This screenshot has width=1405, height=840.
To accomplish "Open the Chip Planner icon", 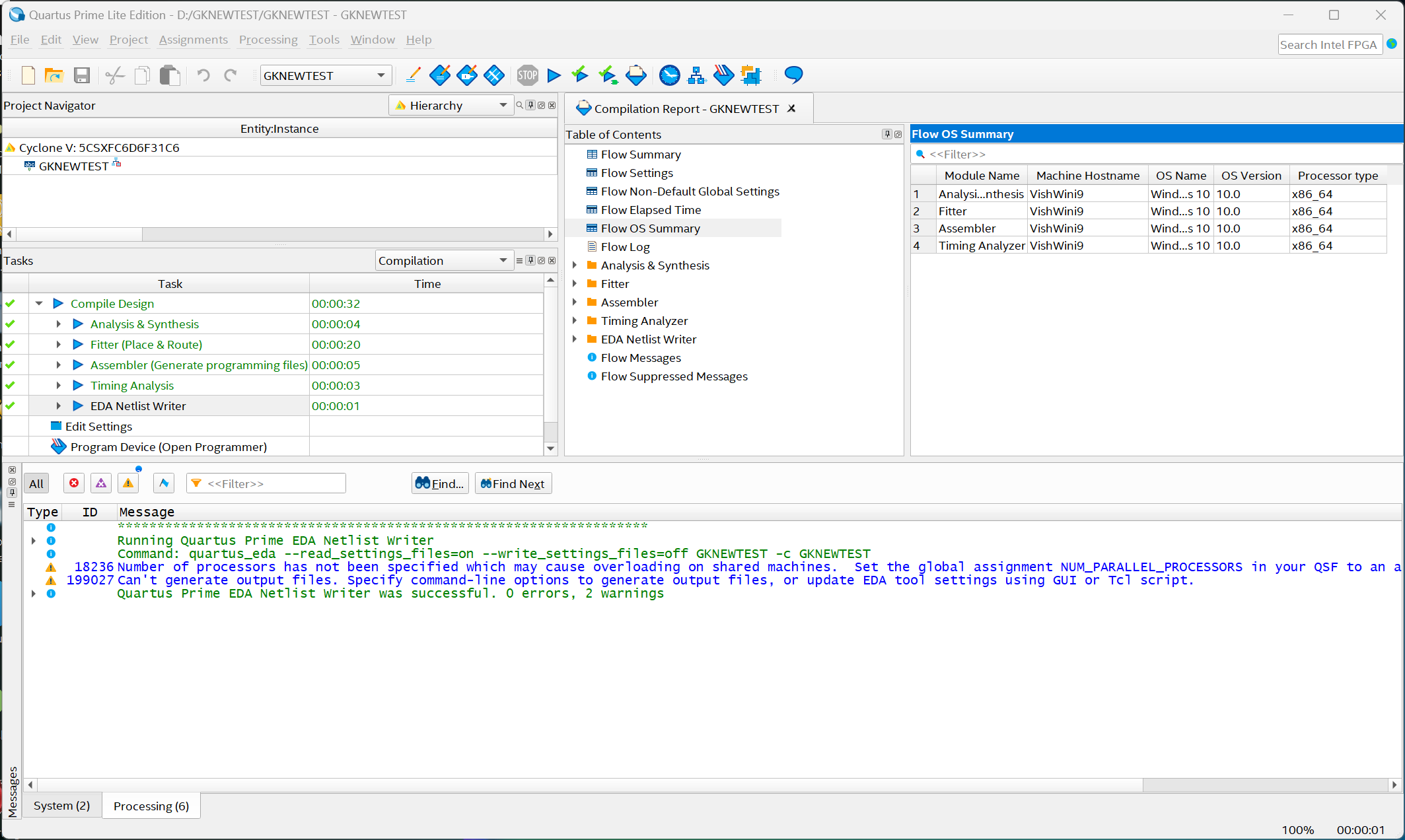I will coord(751,75).
